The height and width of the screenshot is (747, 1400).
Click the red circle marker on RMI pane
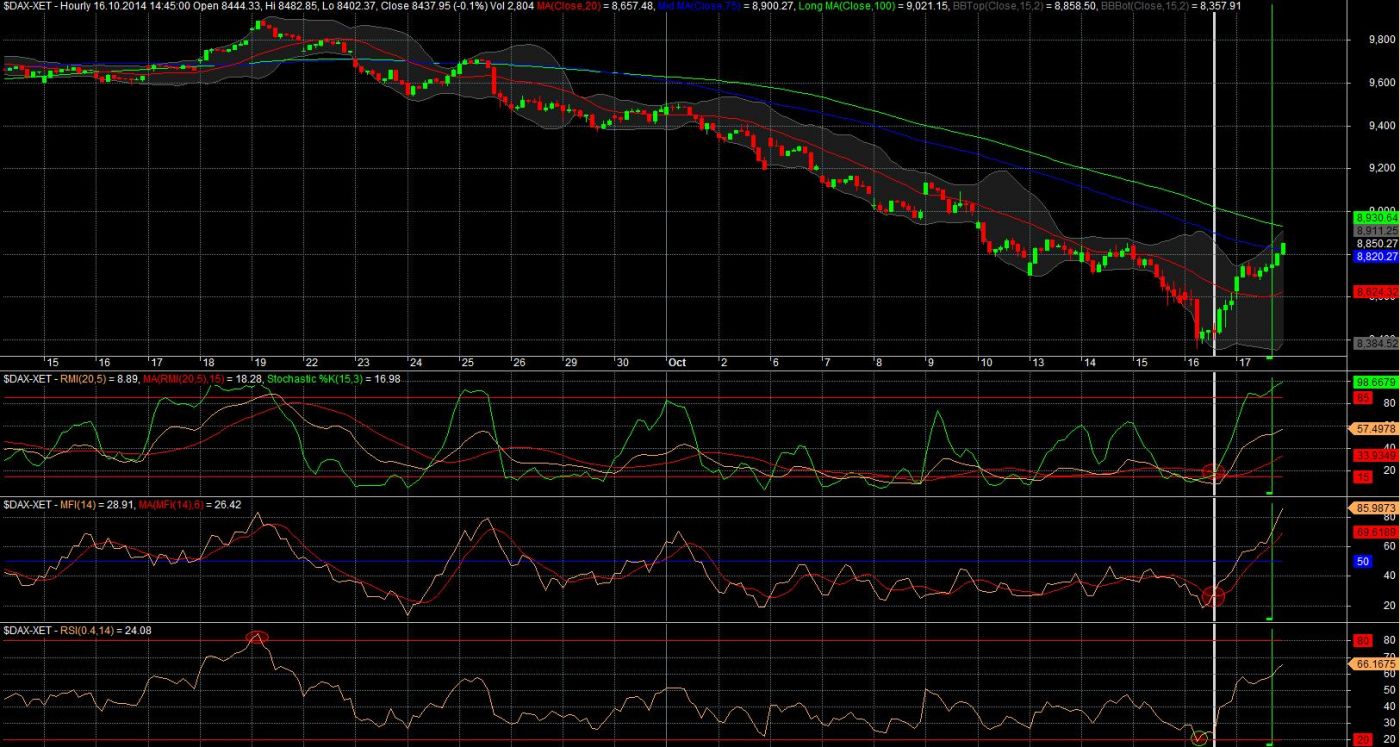(1213, 472)
